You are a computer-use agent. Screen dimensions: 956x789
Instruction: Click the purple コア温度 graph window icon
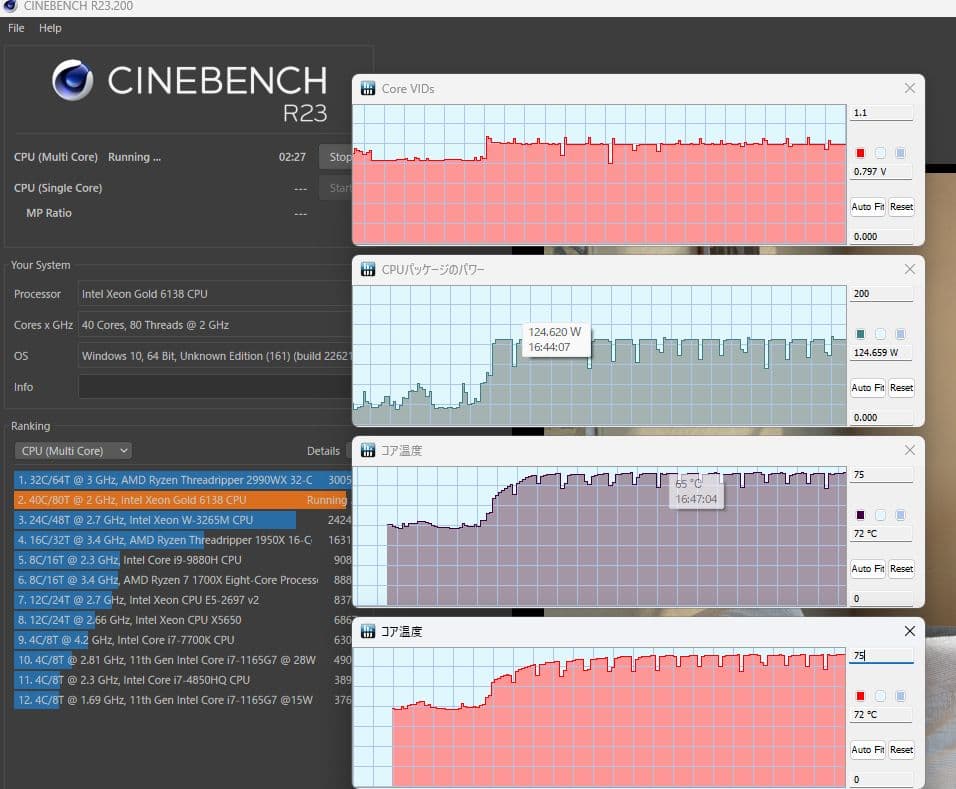tap(367, 451)
